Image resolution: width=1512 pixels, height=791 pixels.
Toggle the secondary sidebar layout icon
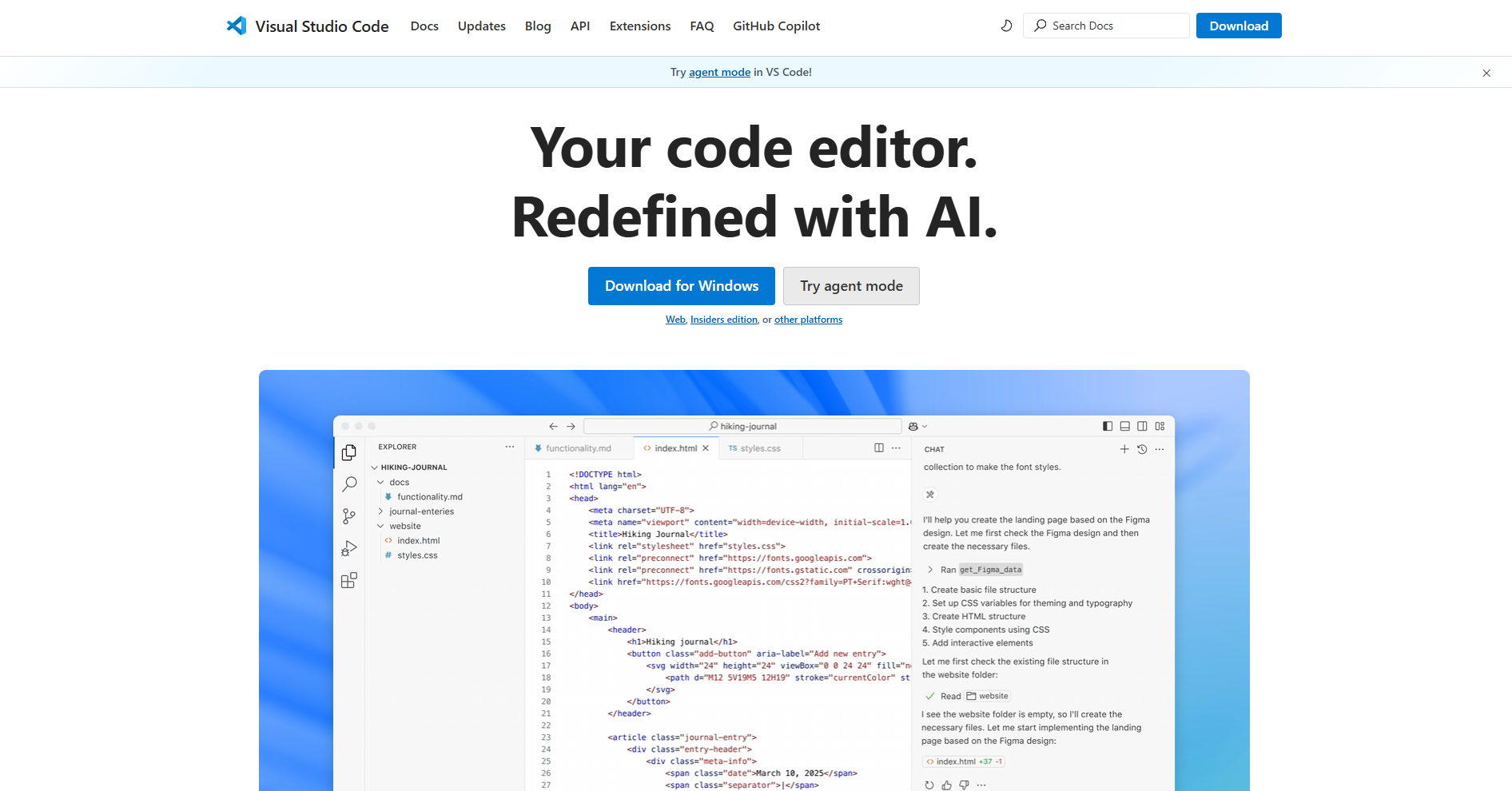[x=1143, y=427]
